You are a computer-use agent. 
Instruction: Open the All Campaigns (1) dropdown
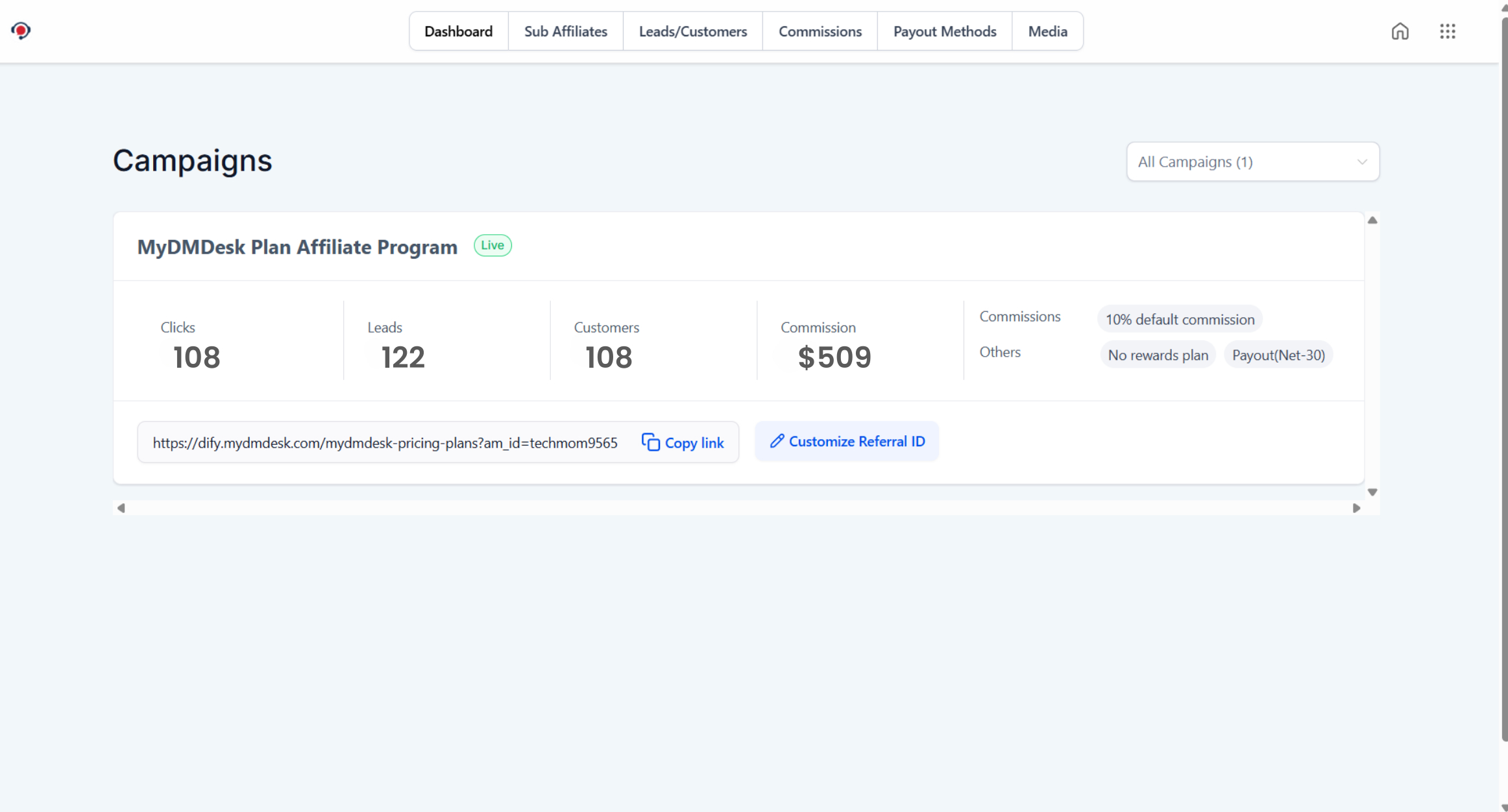point(1252,161)
